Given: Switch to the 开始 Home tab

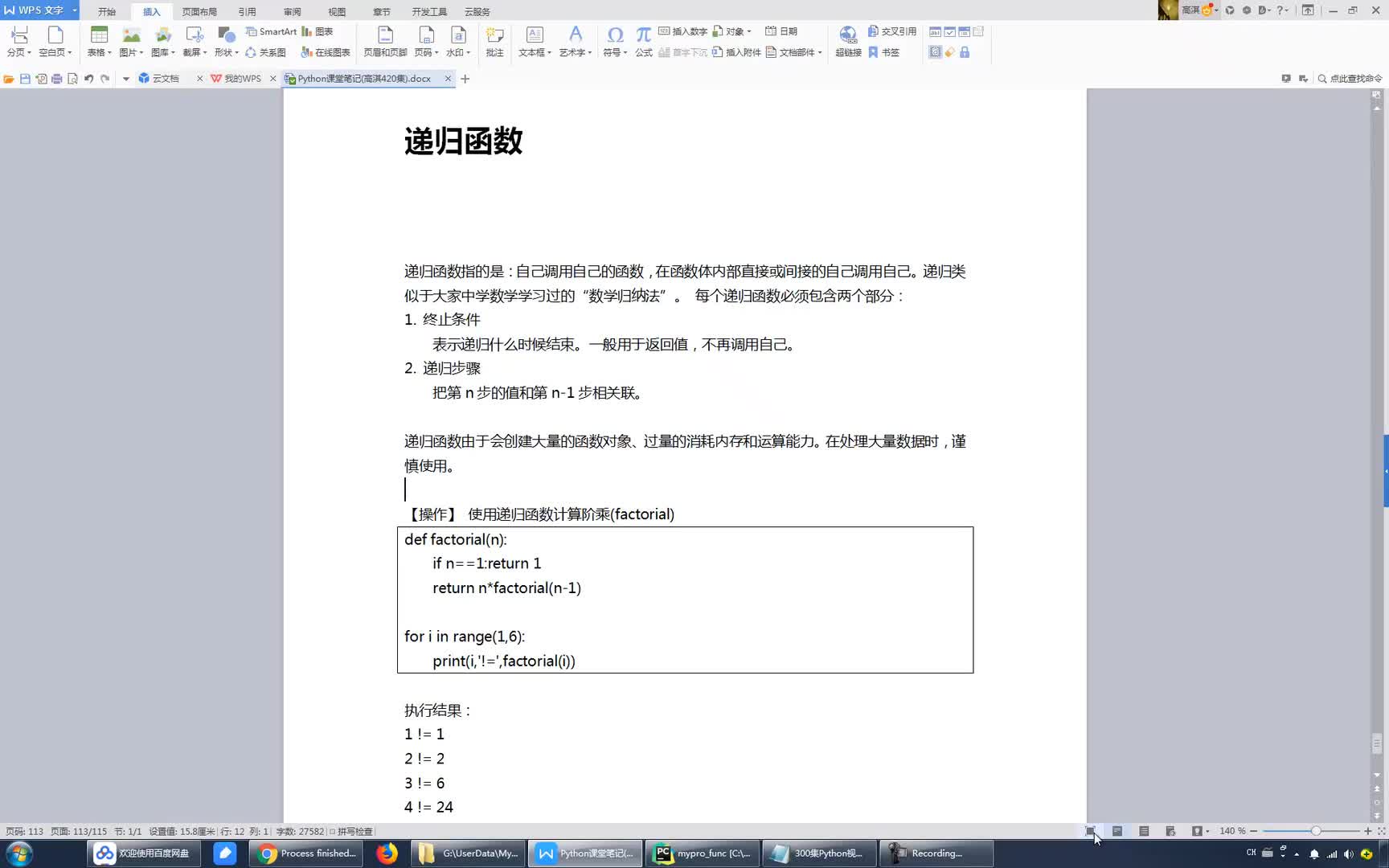Looking at the screenshot, I should [x=107, y=12].
